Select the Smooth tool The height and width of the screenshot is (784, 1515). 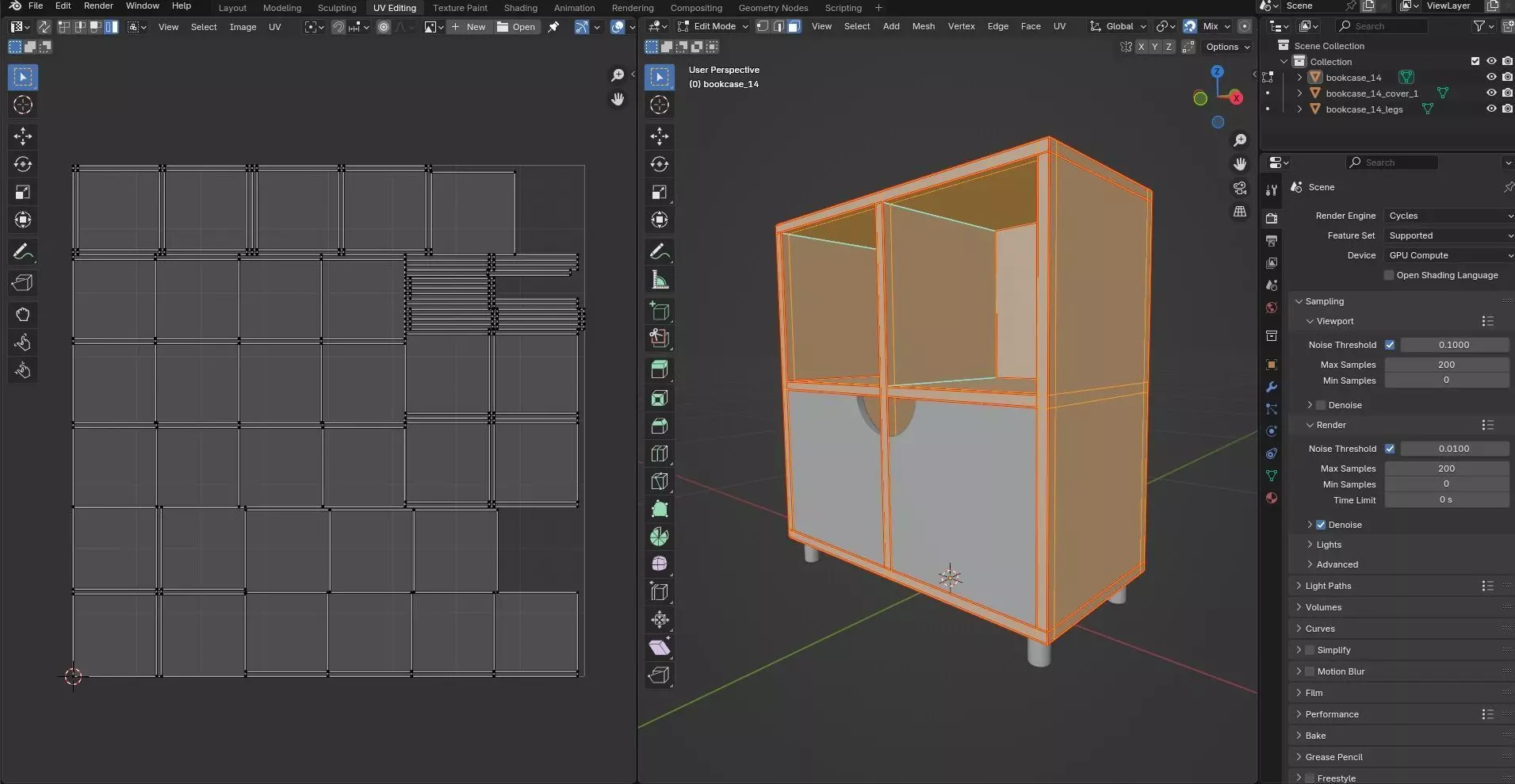660,564
